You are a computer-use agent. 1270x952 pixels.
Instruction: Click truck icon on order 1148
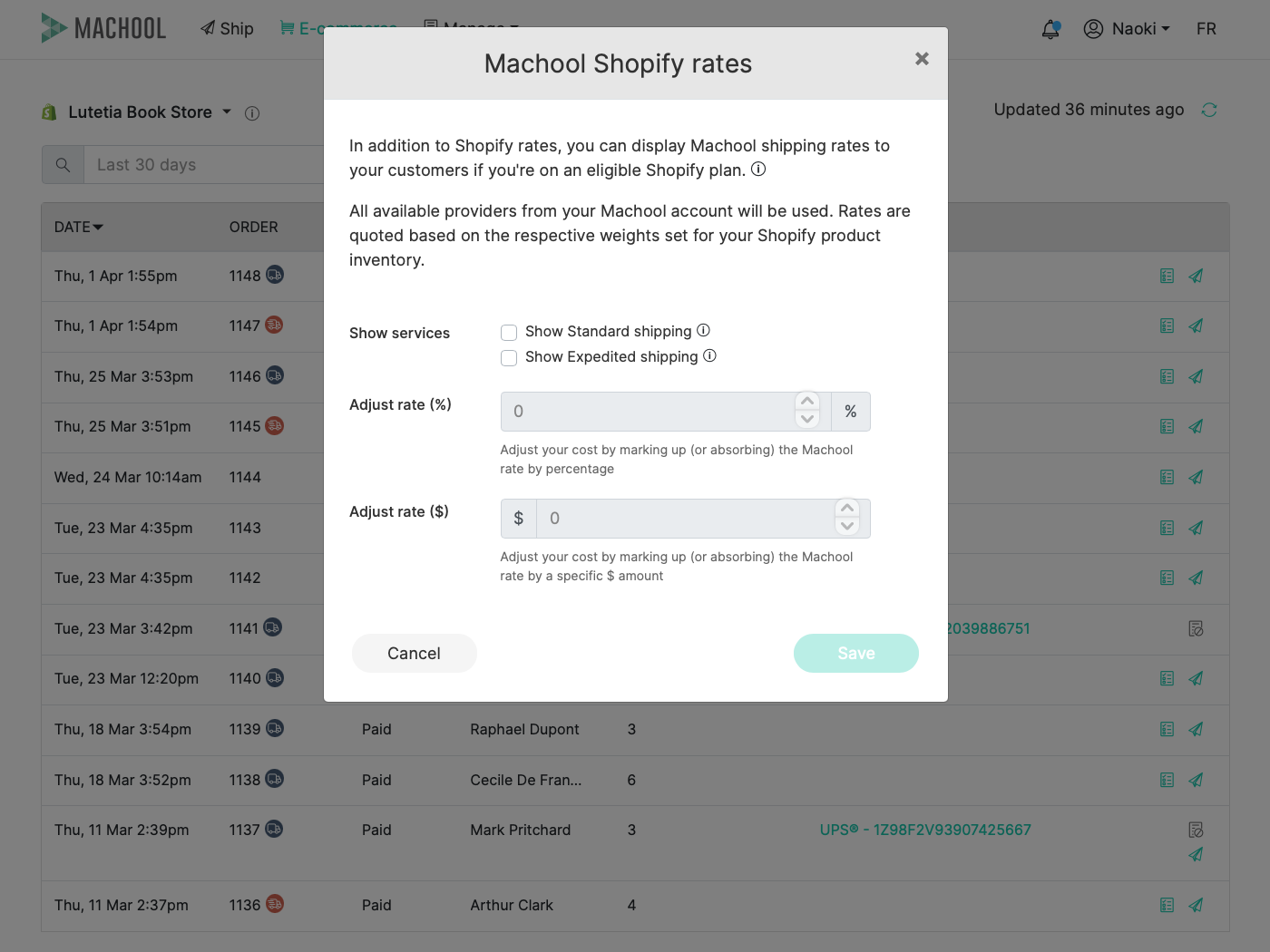(275, 275)
